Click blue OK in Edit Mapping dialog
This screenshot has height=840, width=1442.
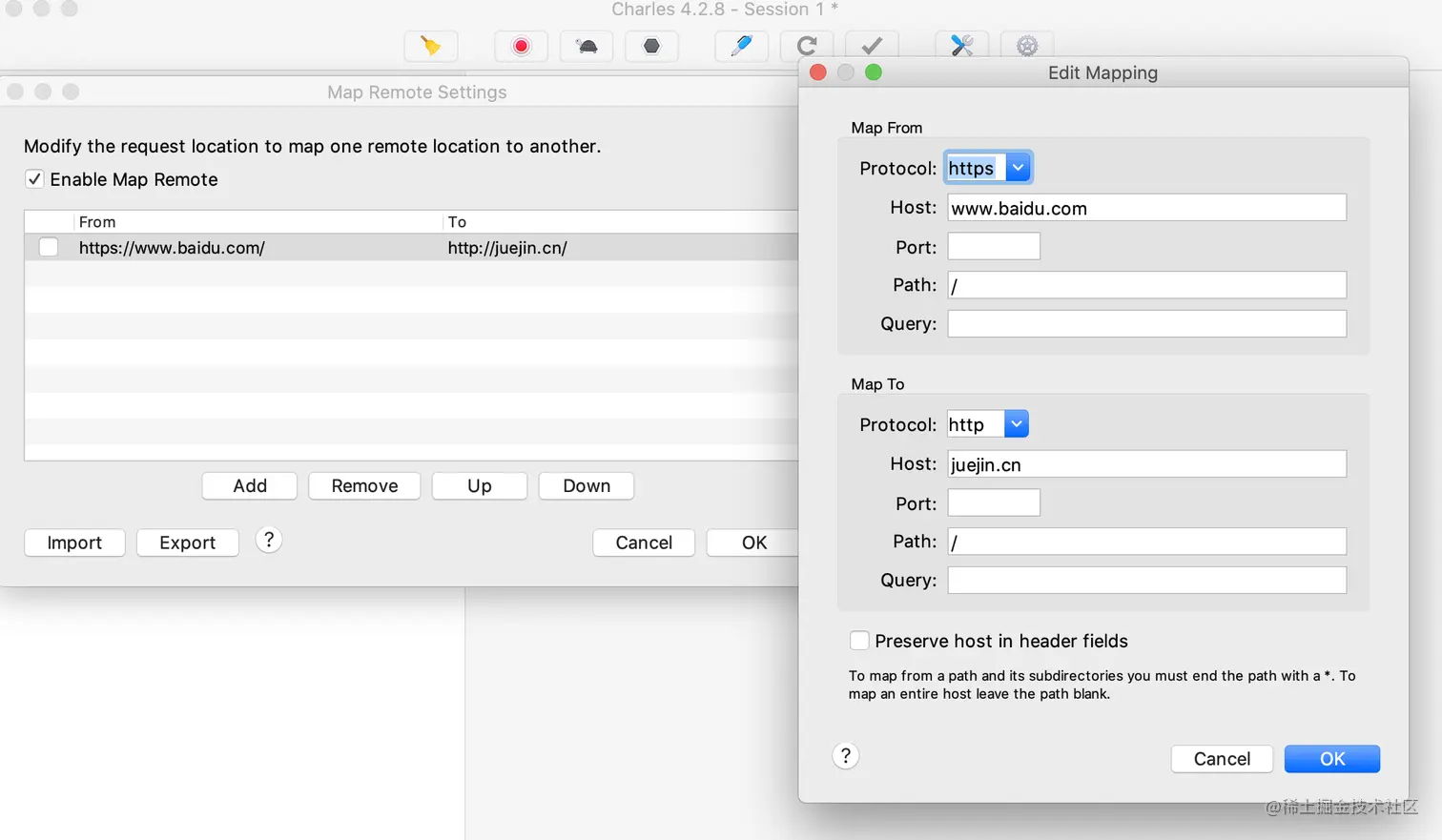(x=1332, y=759)
